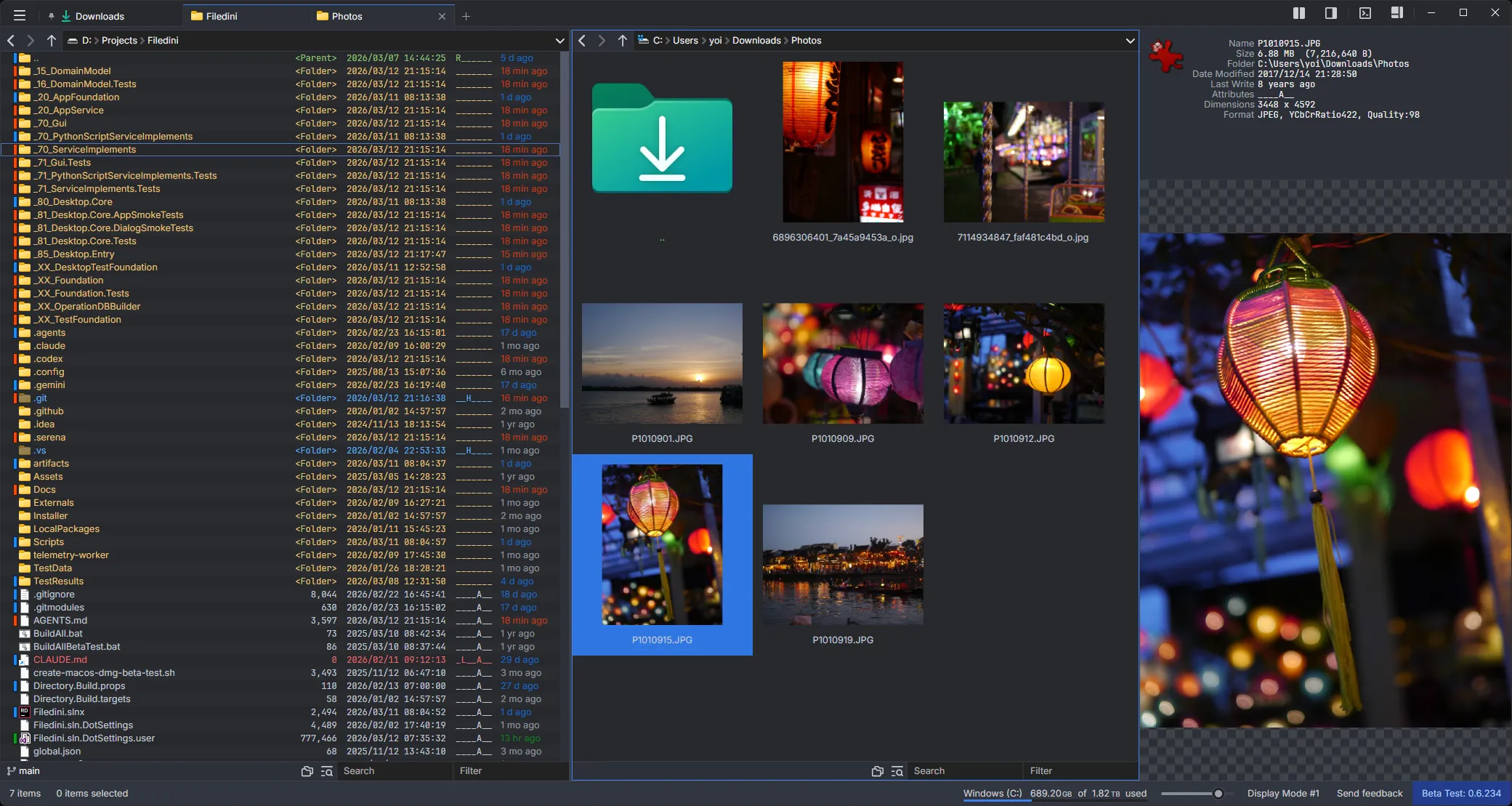Click the panel layout icon in title bar

pos(1396,13)
